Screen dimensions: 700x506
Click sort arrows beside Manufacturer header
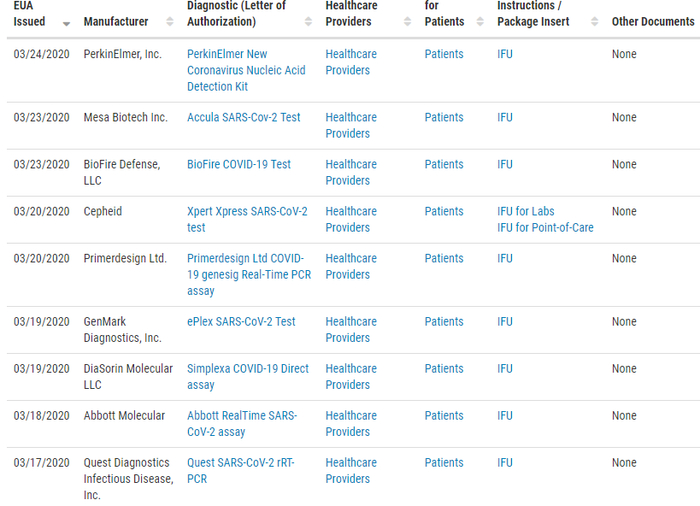click(x=167, y=22)
